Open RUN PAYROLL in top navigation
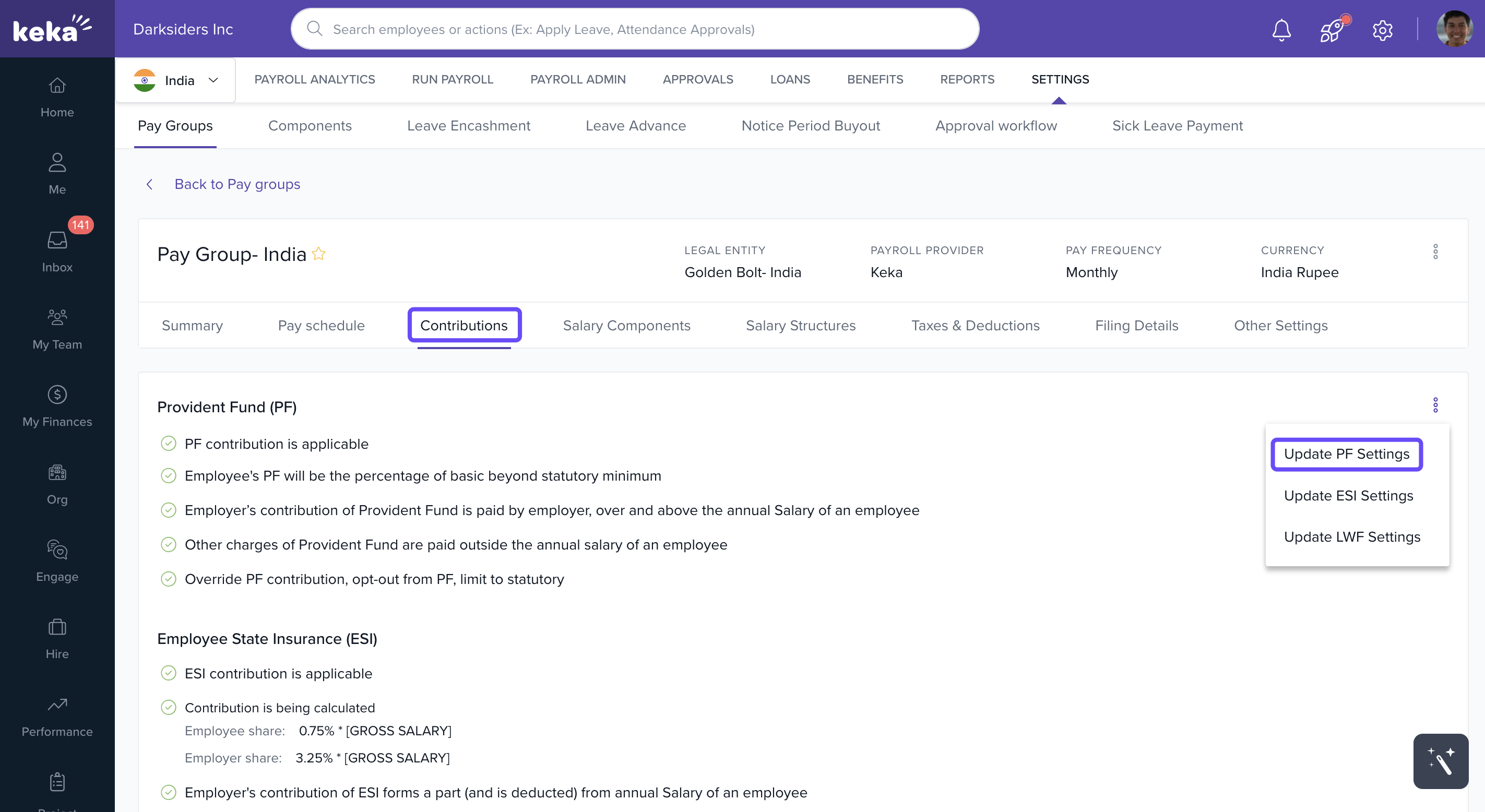Screen dimensions: 1485x812 (x=452, y=79)
